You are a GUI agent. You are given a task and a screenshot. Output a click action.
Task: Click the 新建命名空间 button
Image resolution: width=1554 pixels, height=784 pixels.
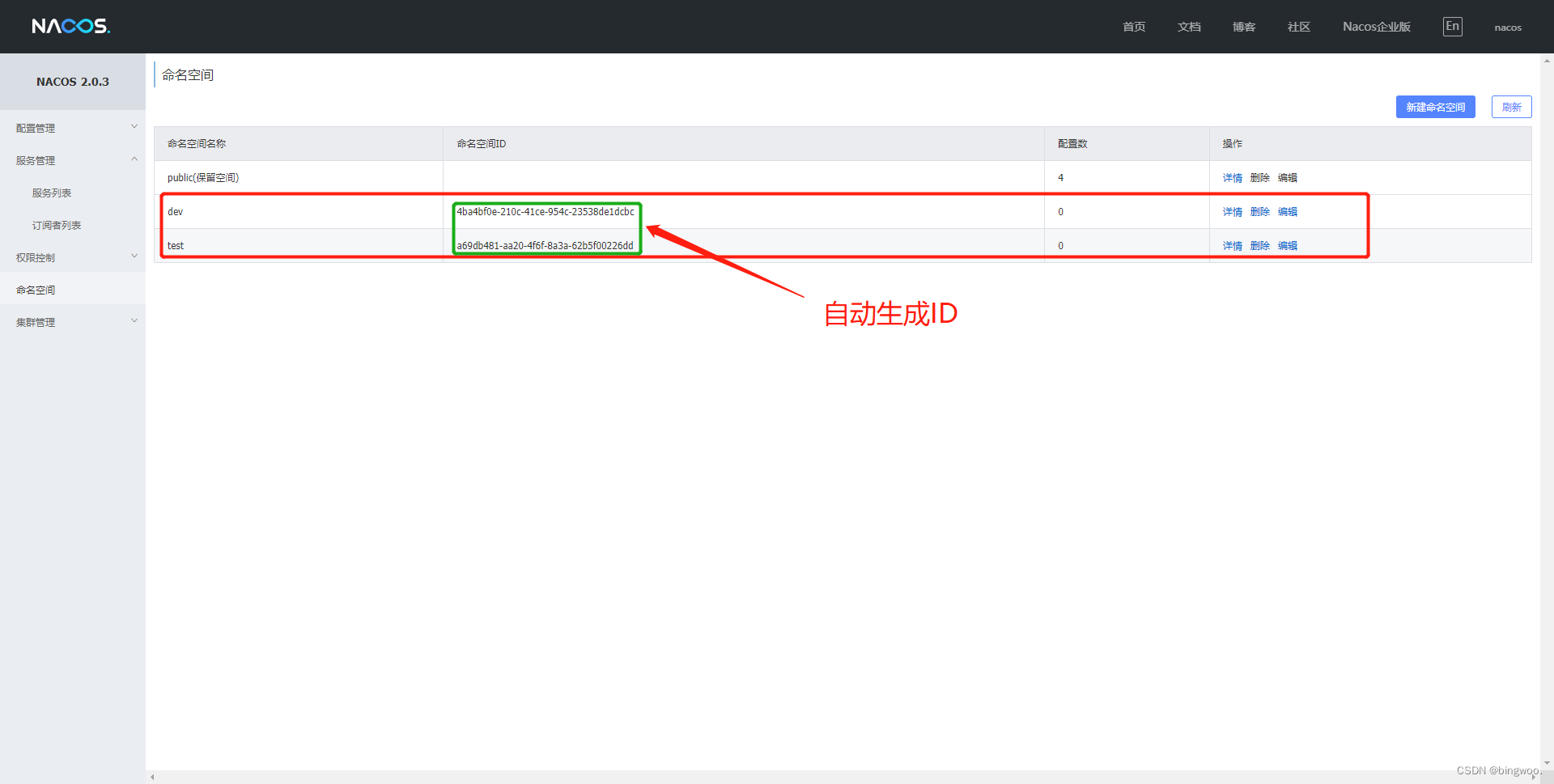coord(1436,107)
